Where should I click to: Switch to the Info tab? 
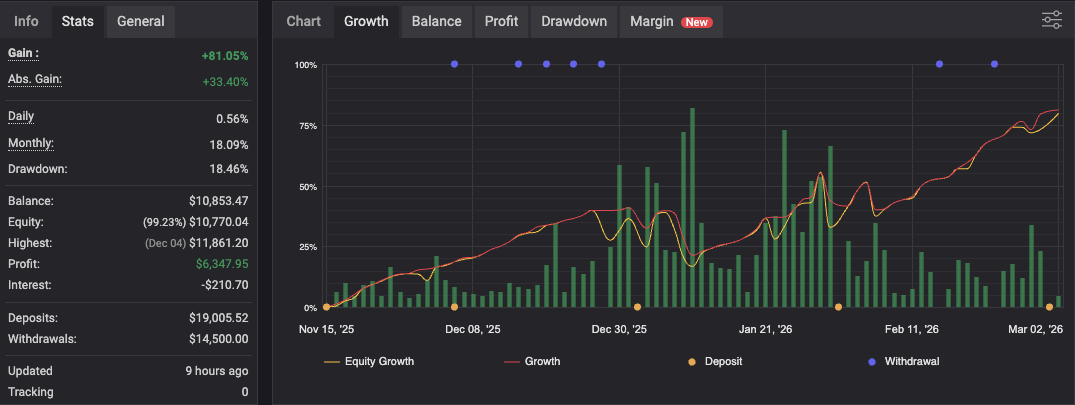27,21
